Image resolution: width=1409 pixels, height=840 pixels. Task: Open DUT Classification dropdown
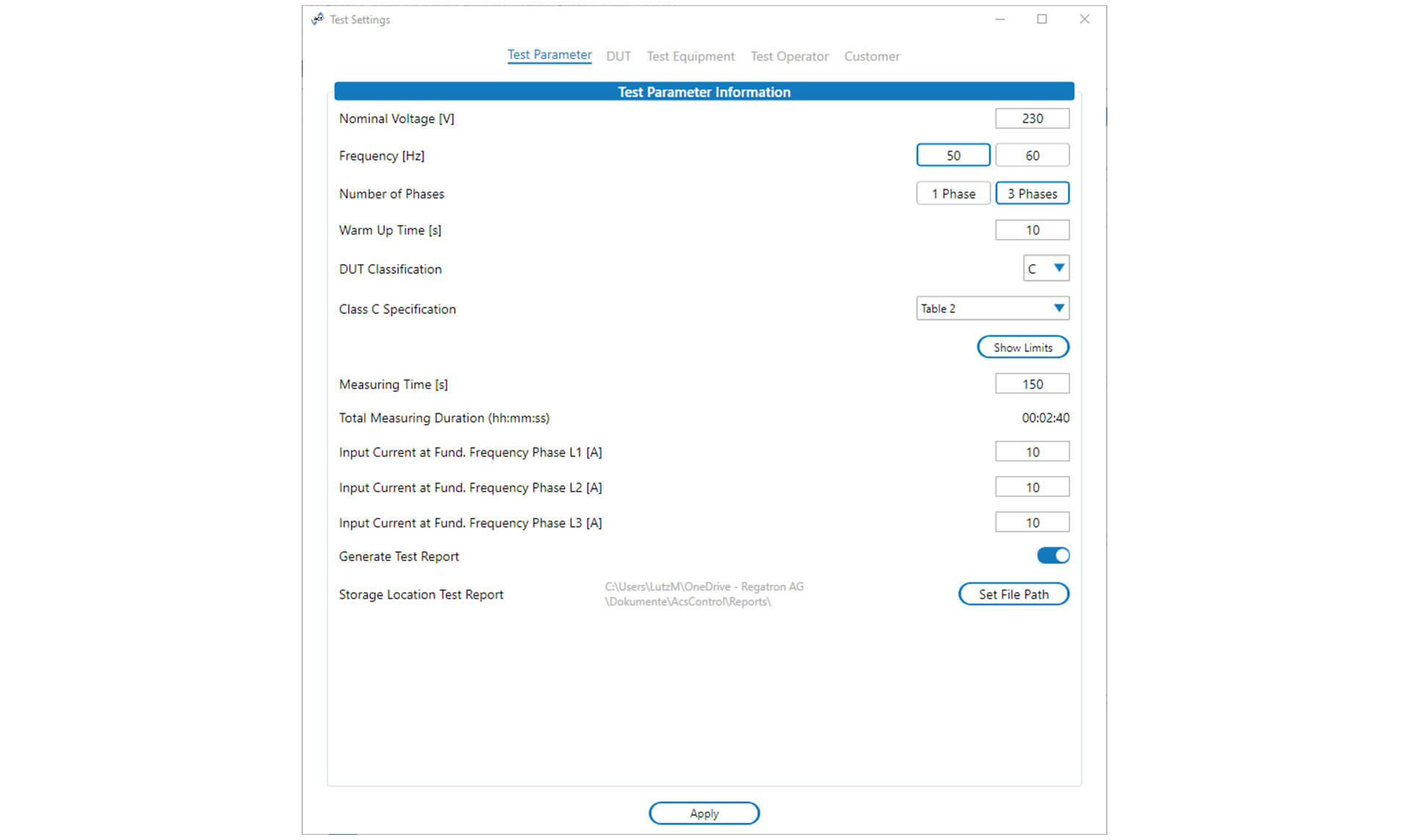tap(1046, 269)
